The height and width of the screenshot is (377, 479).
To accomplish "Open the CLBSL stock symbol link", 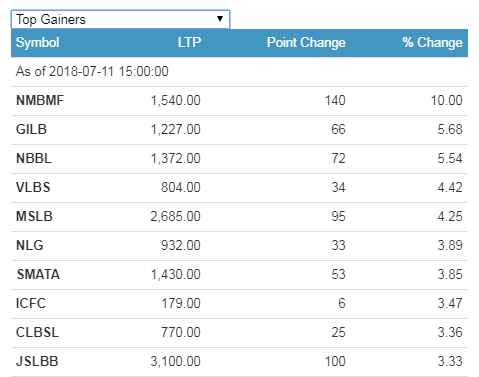I will click(x=37, y=332).
